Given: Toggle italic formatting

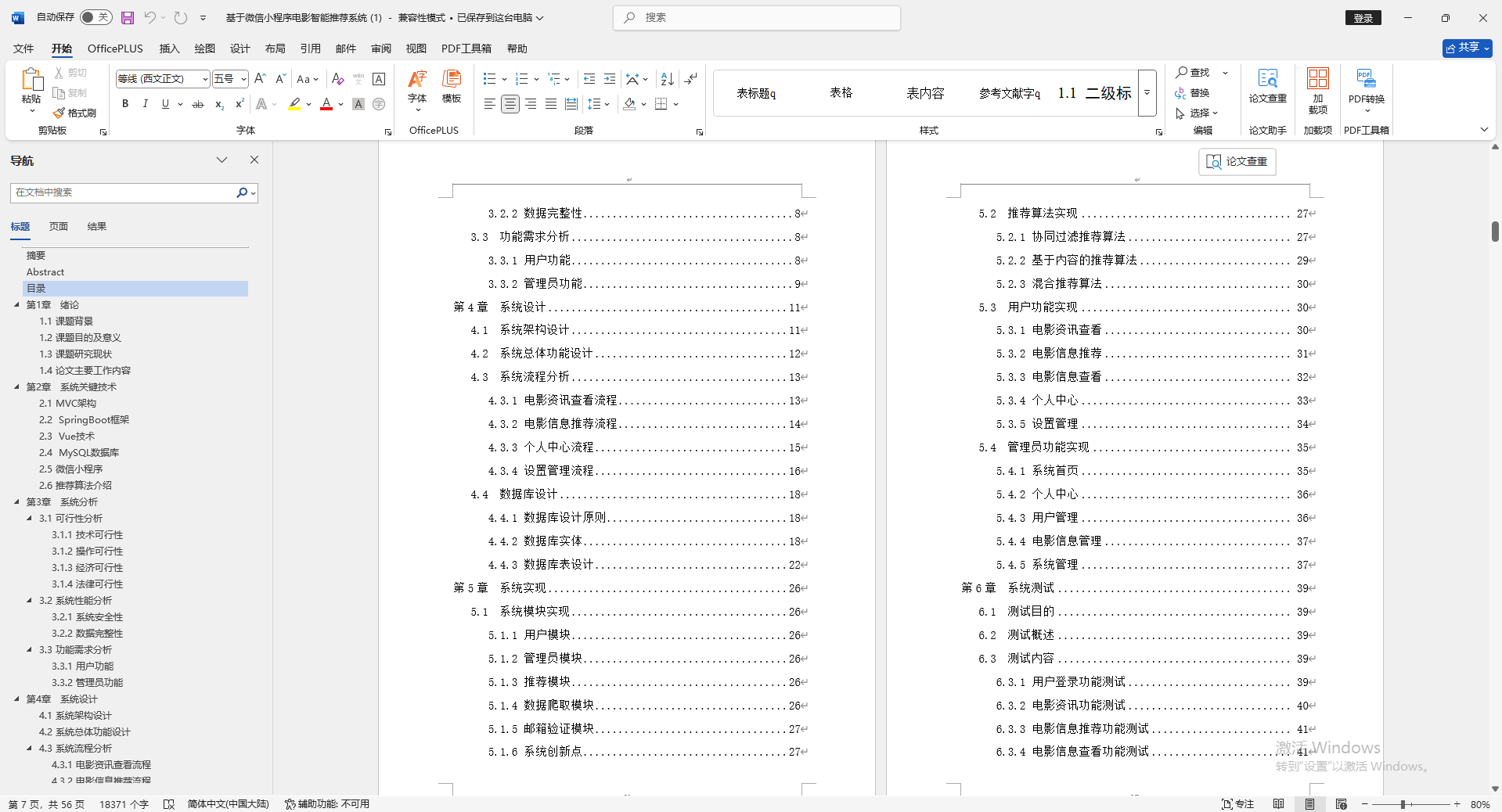Looking at the screenshot, I should point(145,103).
